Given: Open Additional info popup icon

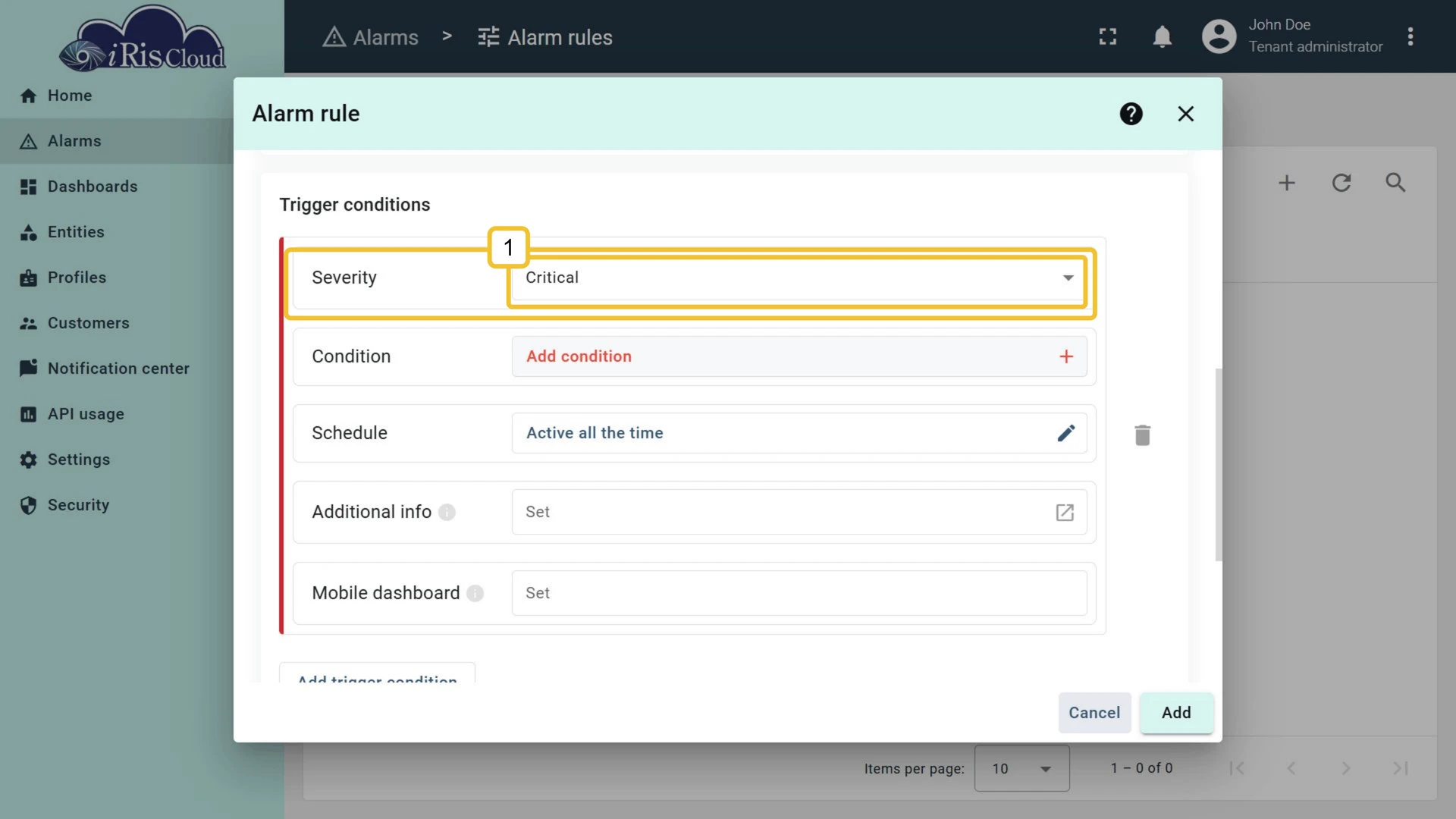Looking at the screenshot, I should point(1065,513).
